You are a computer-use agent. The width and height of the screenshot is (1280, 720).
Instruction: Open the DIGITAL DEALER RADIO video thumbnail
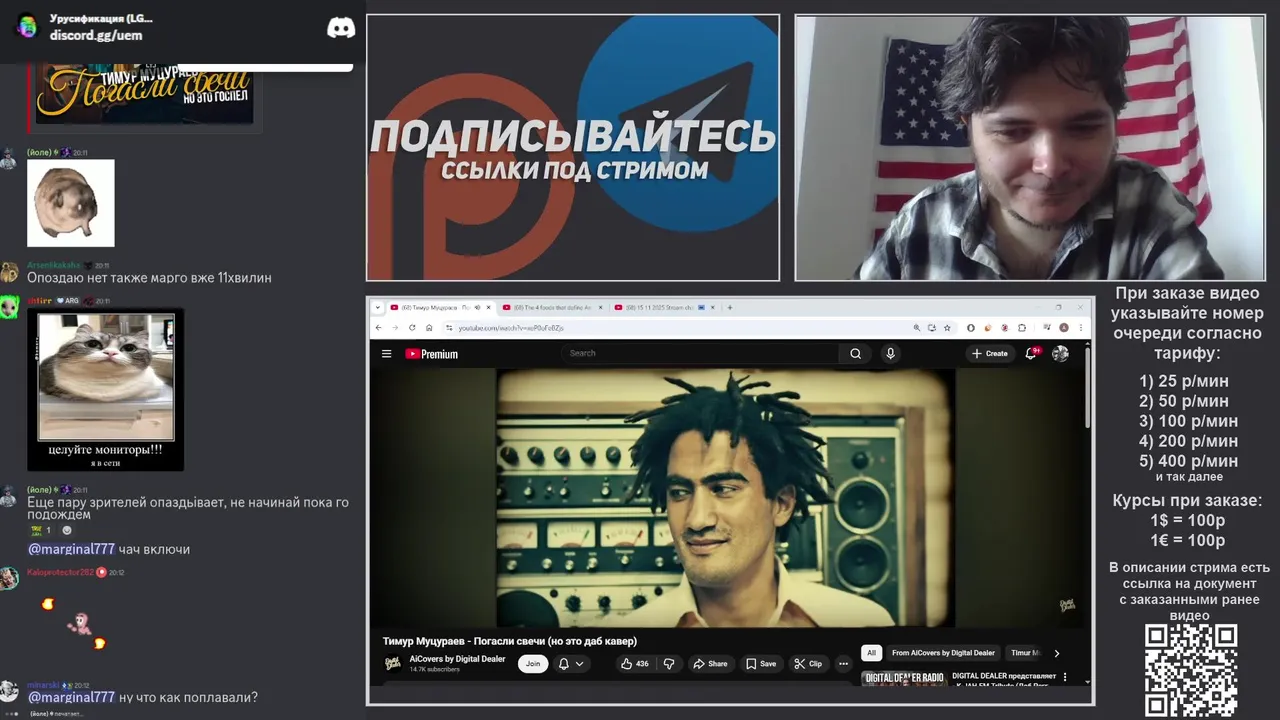[x=904, y=678]
